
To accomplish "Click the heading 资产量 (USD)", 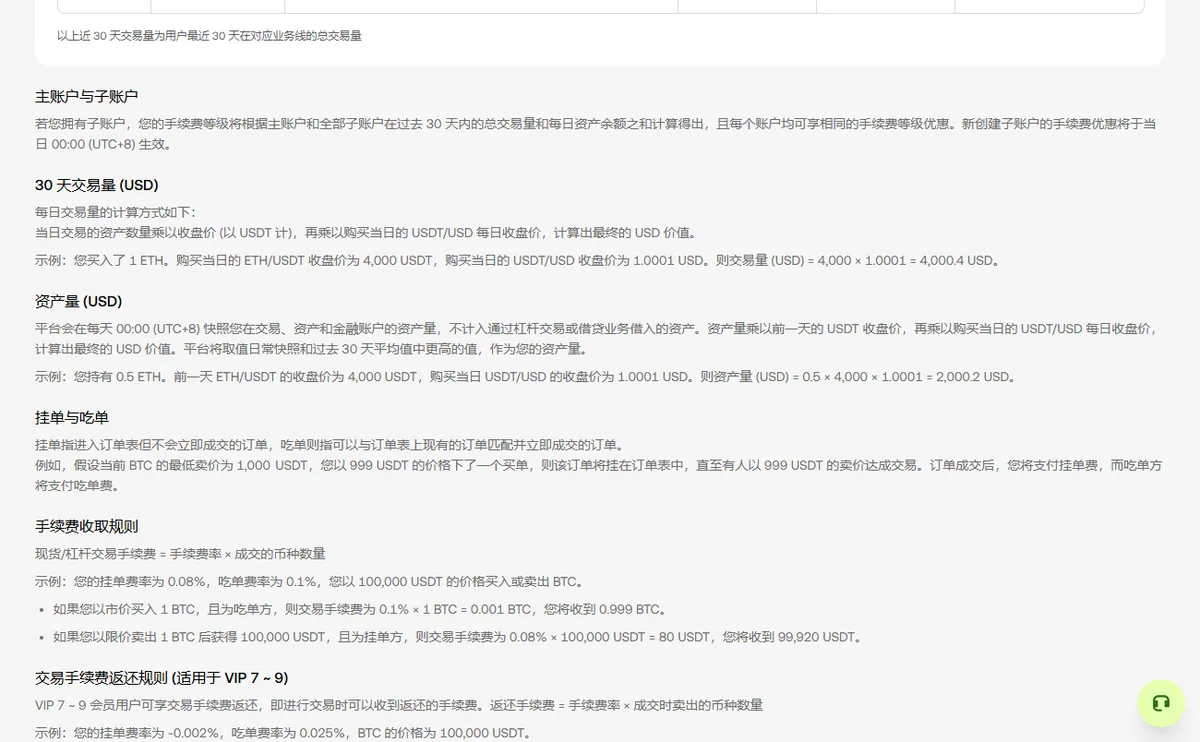I will point(79,301).
